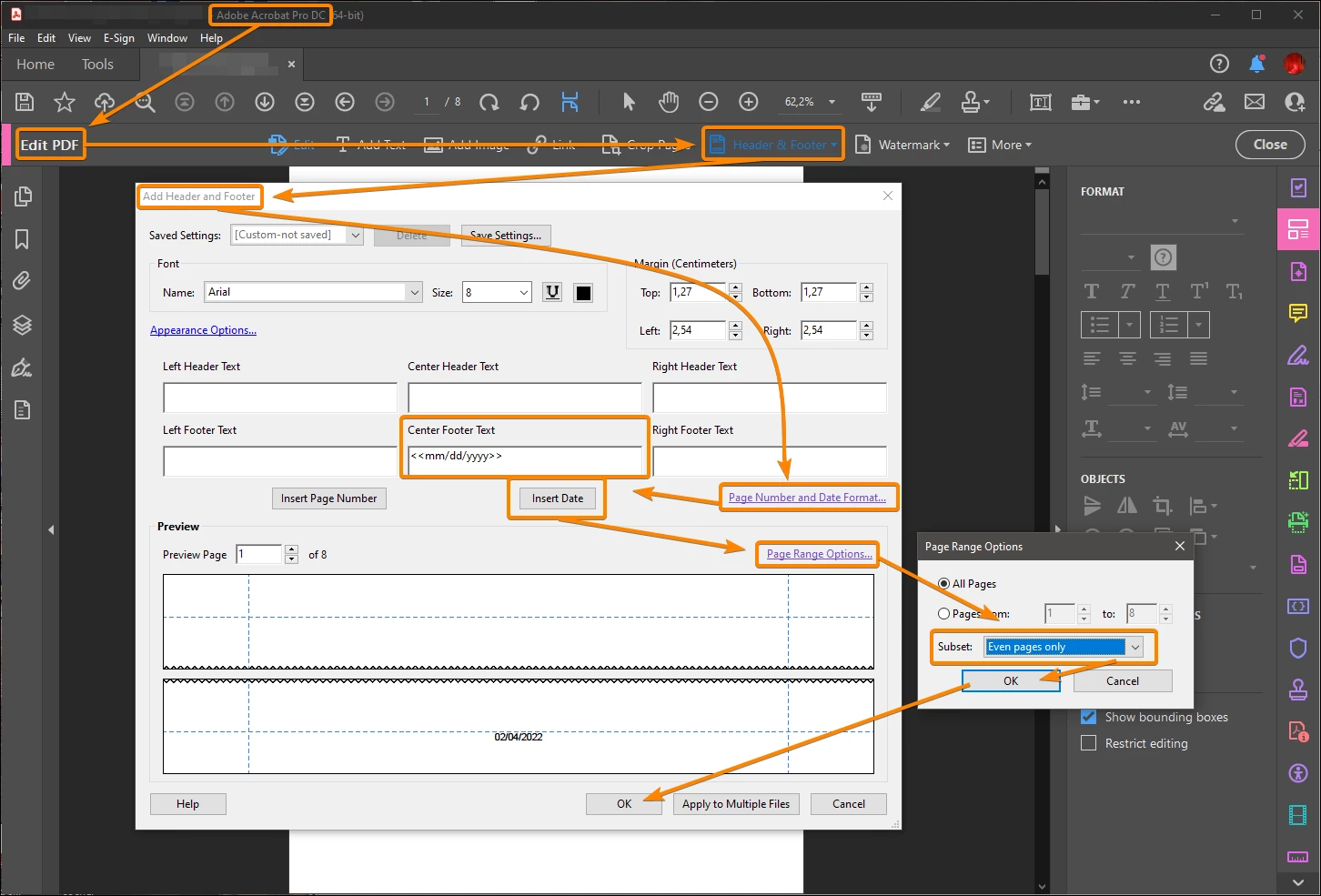
Task: Click OK in Page Range Options dialog
Action: [x=1011, y=680]
